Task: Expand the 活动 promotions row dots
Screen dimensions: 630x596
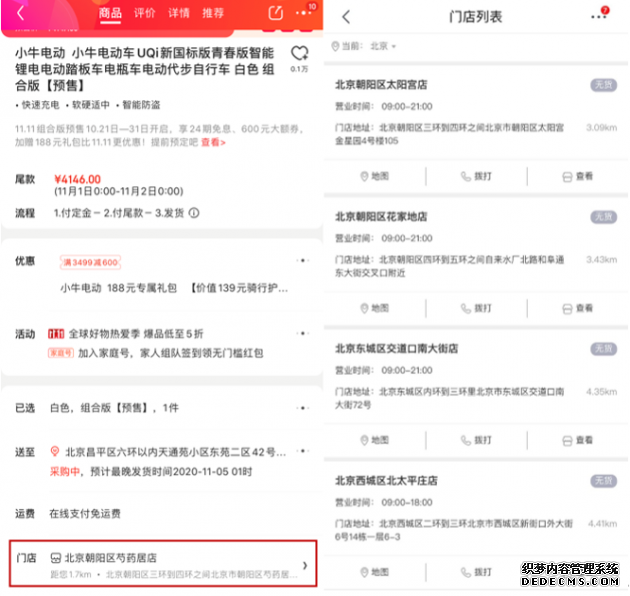Action: 303,333
